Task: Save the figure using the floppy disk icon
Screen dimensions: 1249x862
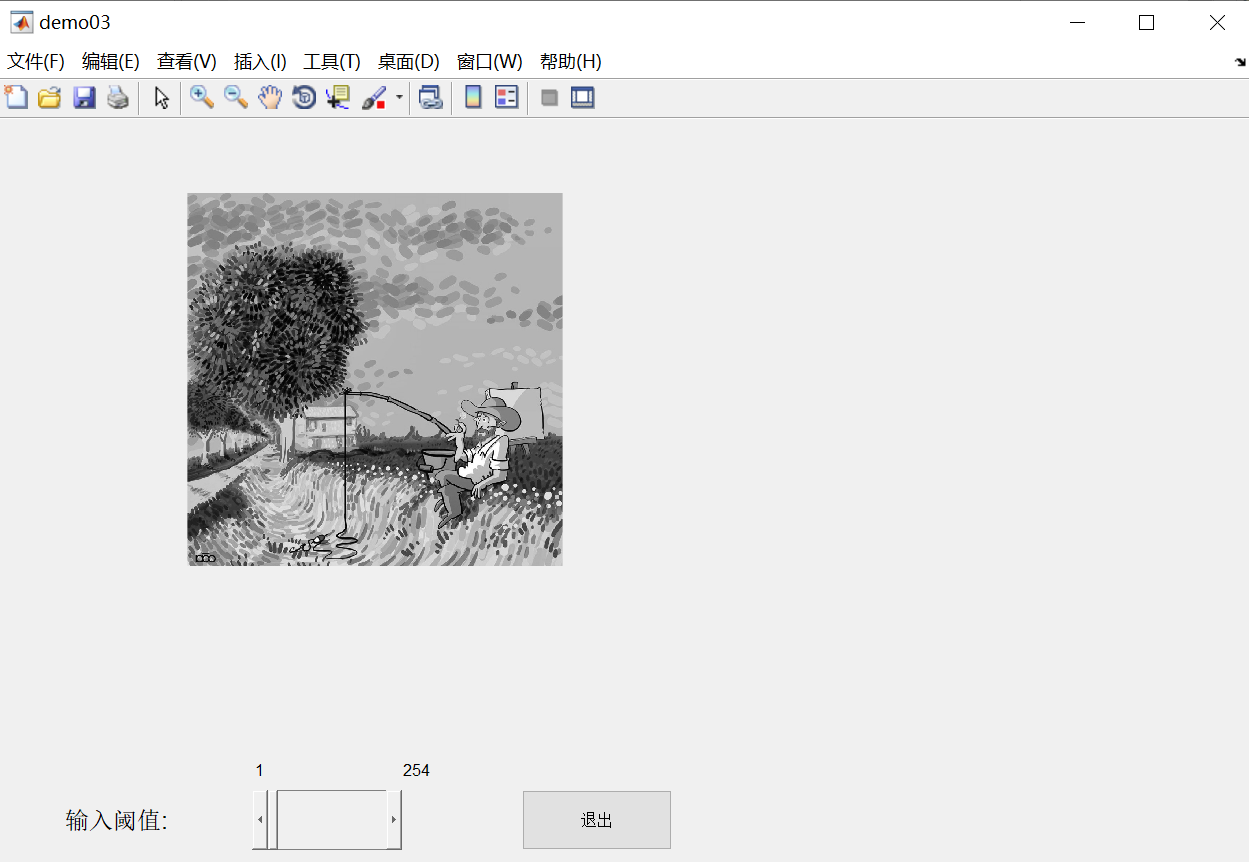Action: (84, 97)
